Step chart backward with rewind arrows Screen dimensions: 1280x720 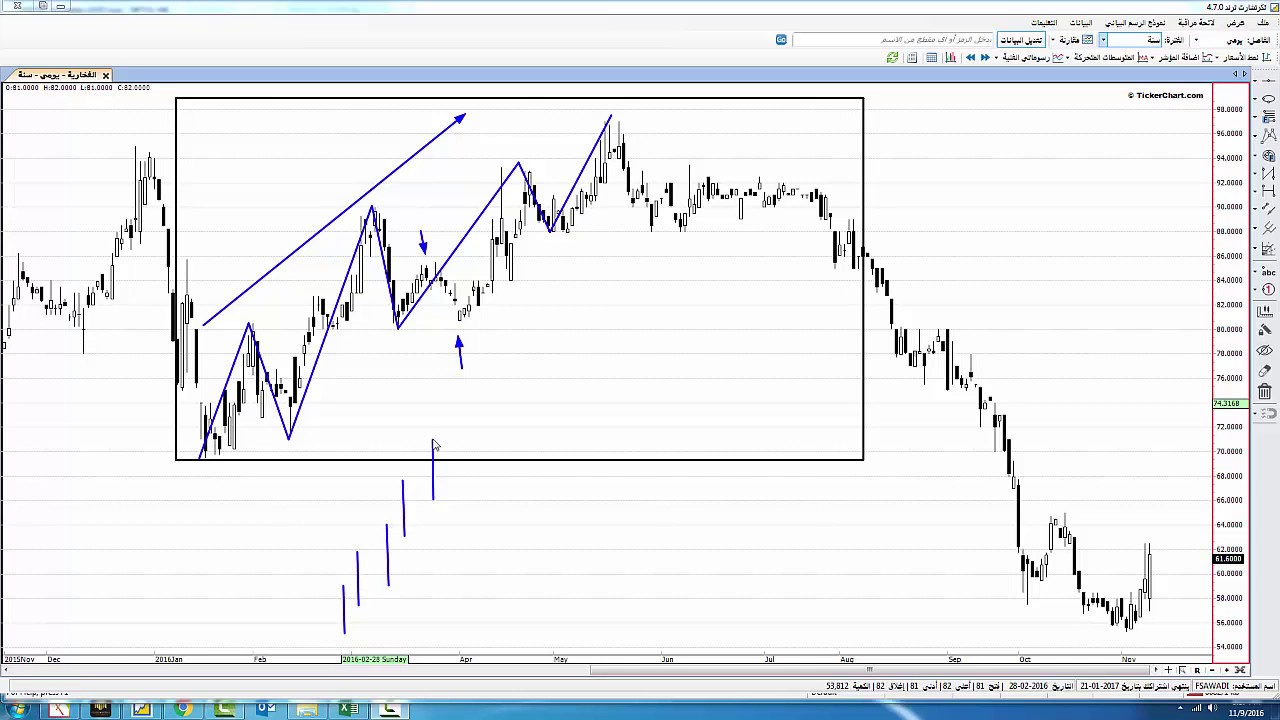(x=970, y=58)
